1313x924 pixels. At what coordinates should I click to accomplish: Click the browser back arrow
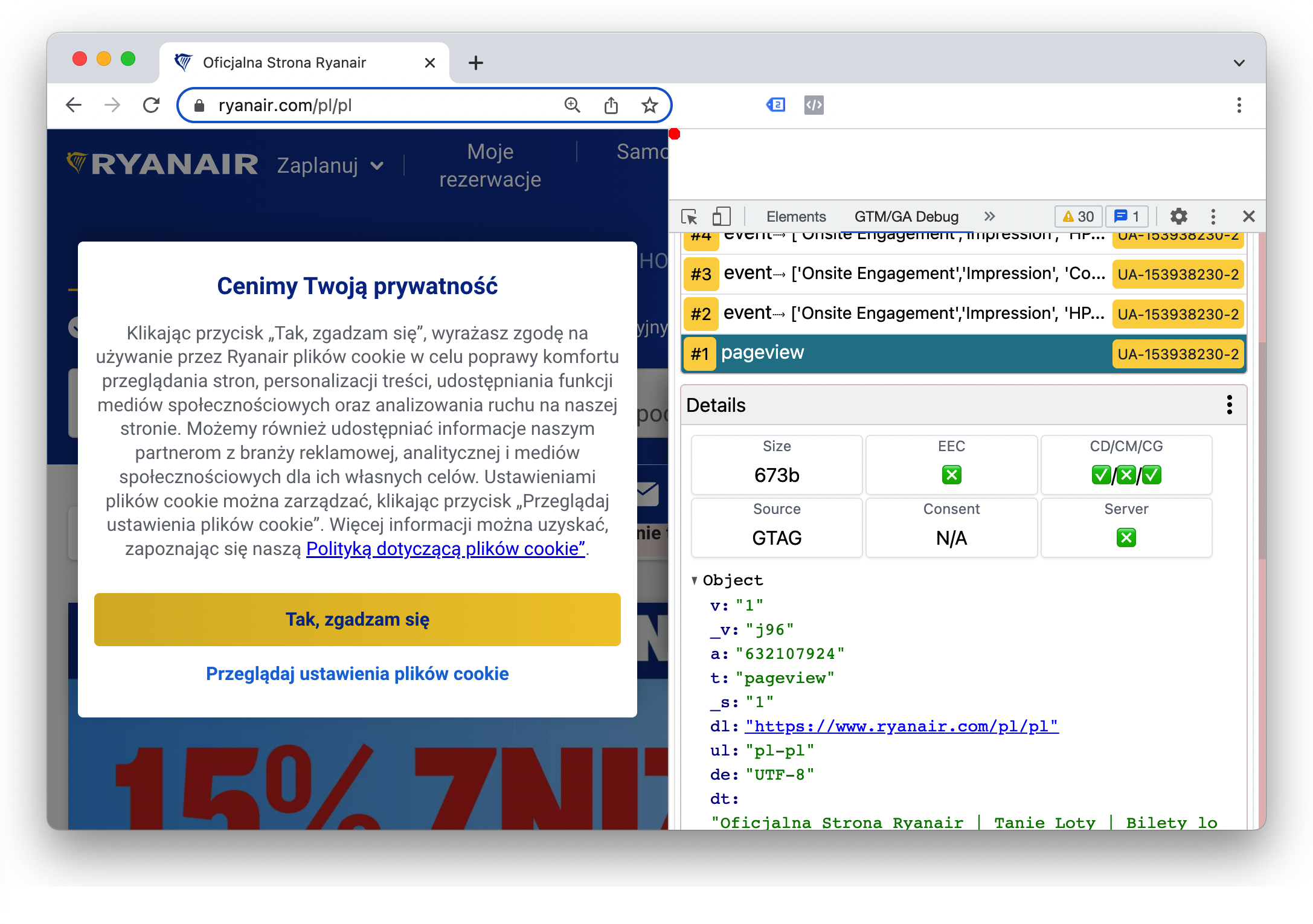point(74,105)
